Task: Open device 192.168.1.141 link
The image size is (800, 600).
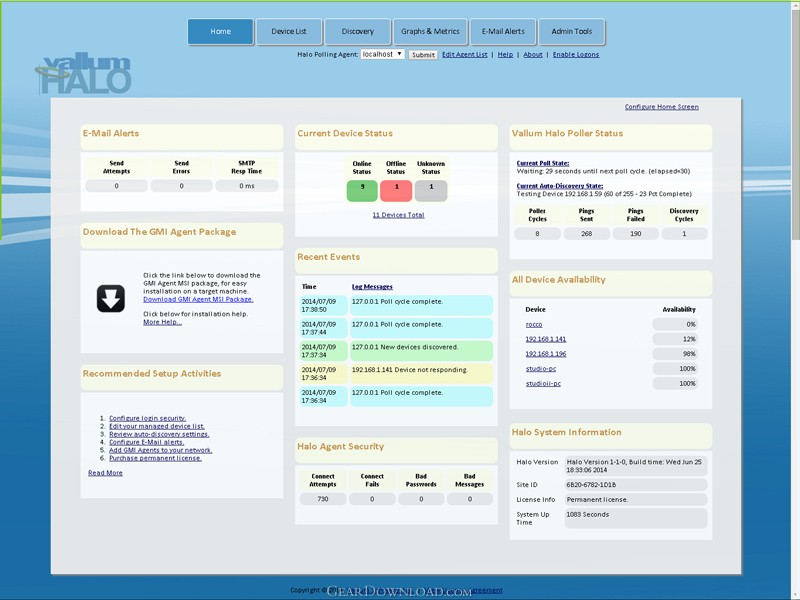Action: (x=546, y=339)
